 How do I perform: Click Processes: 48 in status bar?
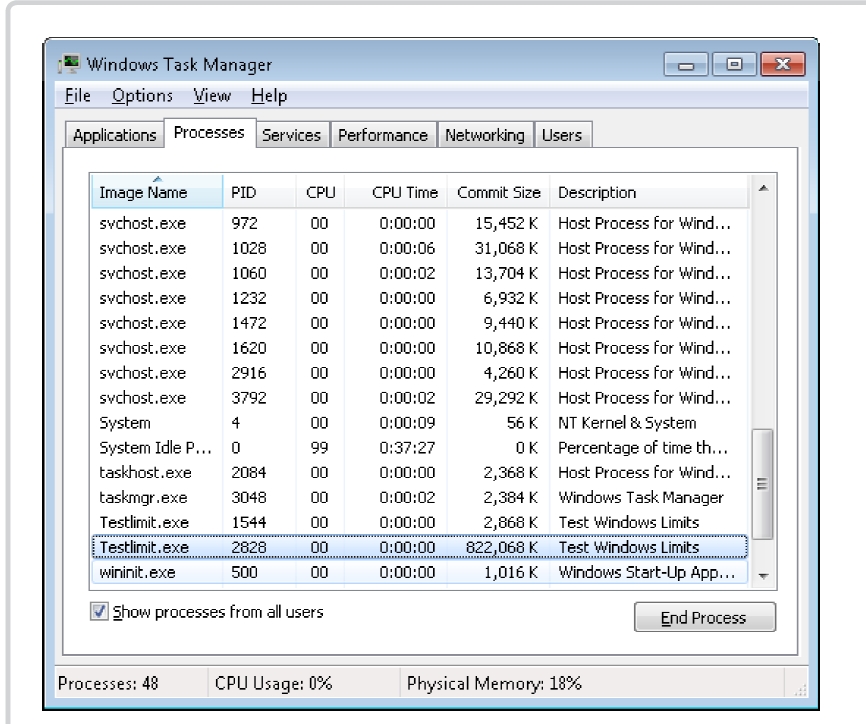point(108,683)
